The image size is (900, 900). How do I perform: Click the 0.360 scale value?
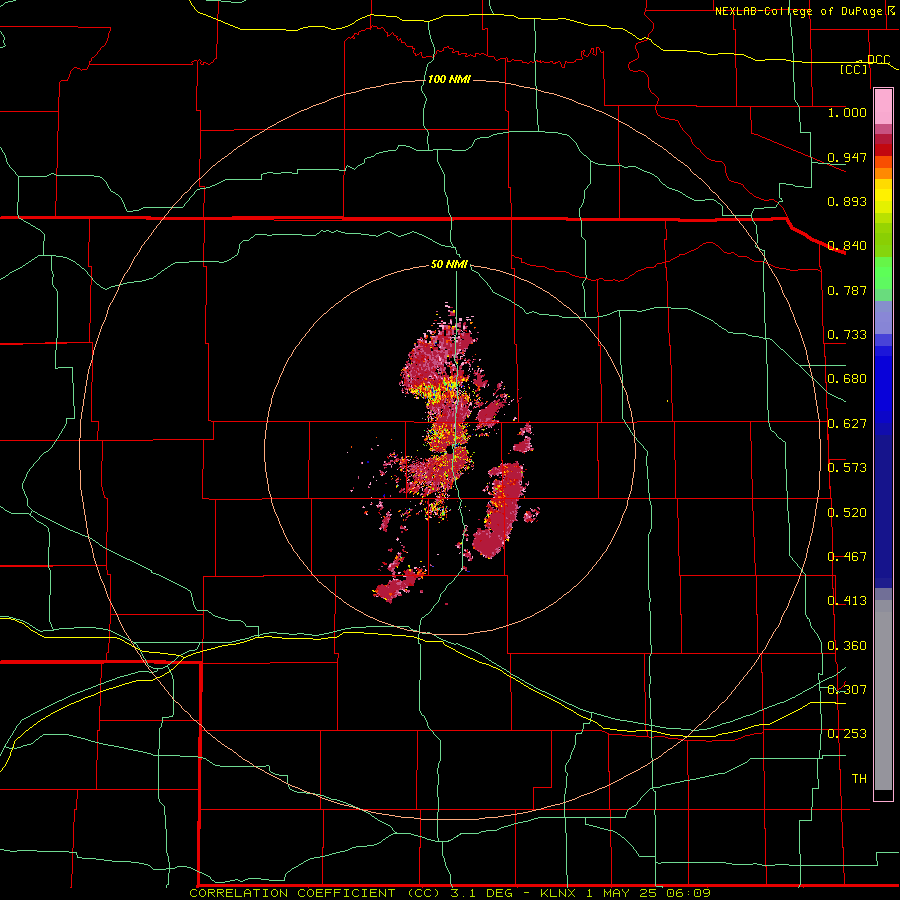(x=847, y=646)
